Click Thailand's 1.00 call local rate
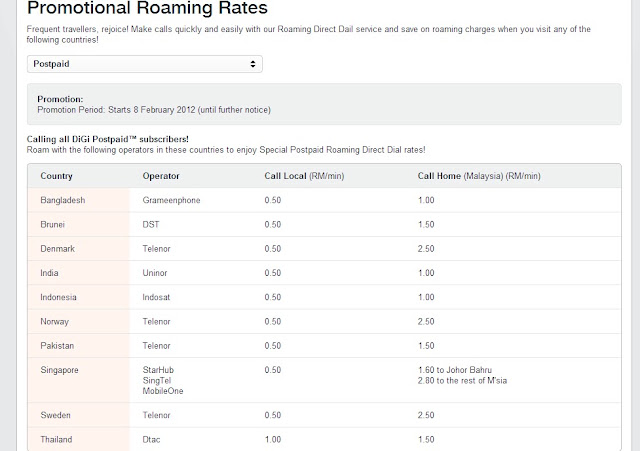Viewport: 640px width, 451px height. 273,440
